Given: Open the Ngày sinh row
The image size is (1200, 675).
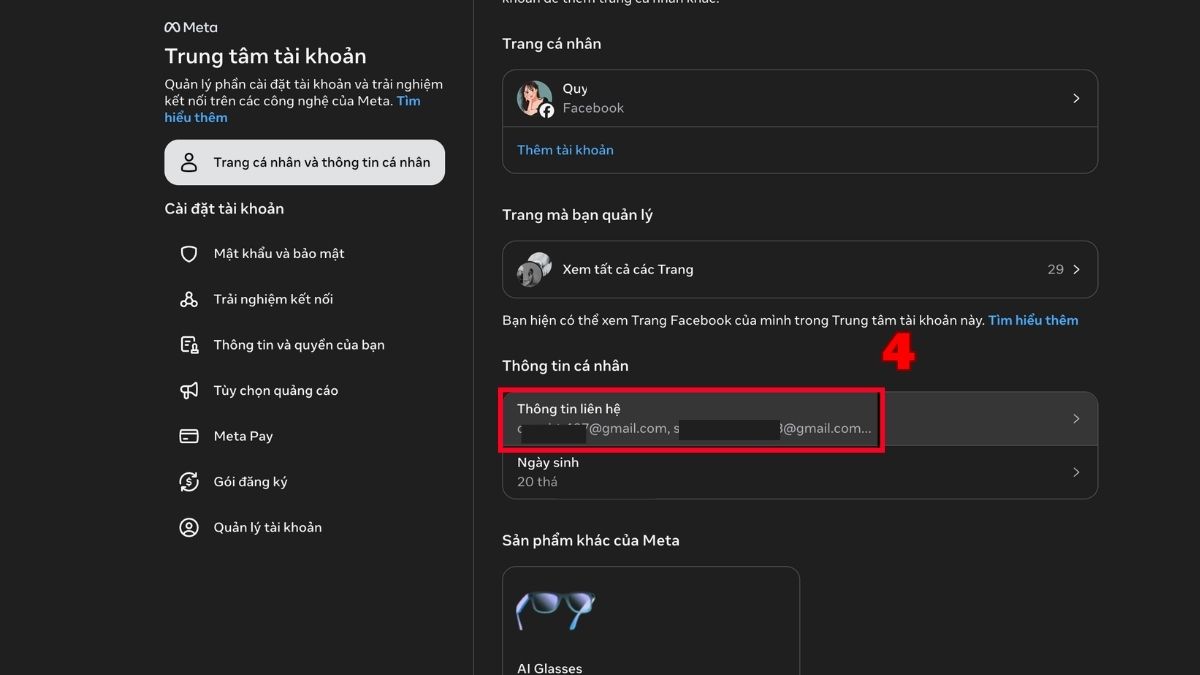Looking at the screenshot, I should point(800,472).
